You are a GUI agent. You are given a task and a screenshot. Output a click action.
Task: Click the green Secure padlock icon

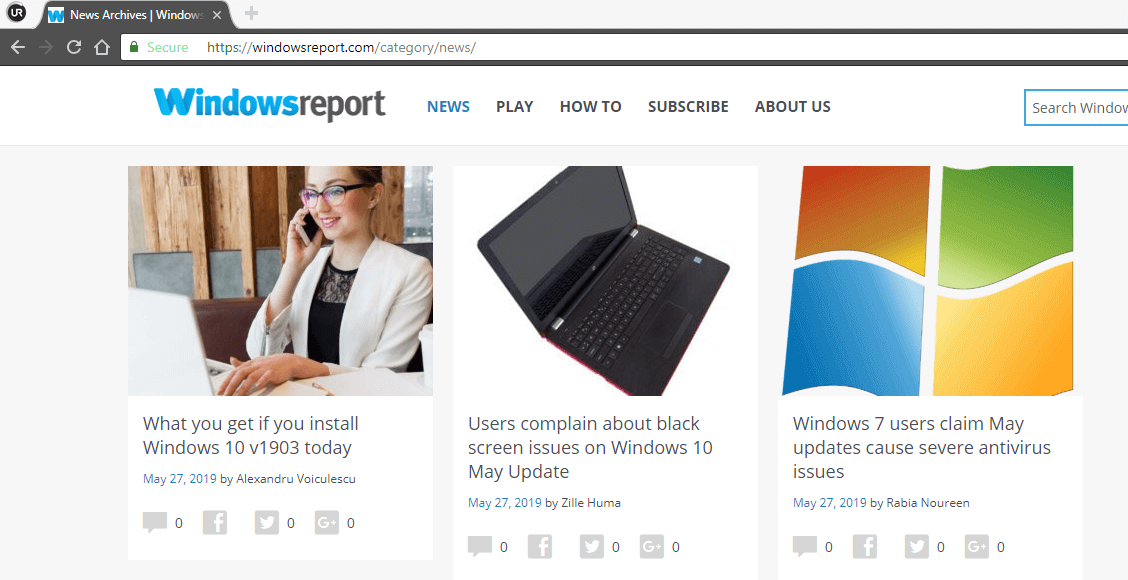click(133, 47)
